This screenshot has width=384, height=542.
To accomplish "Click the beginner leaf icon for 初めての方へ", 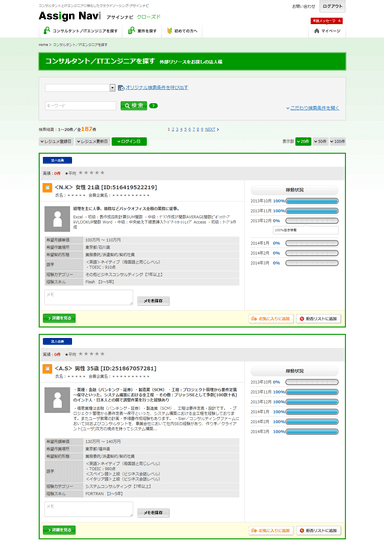I will pos(169,31).
